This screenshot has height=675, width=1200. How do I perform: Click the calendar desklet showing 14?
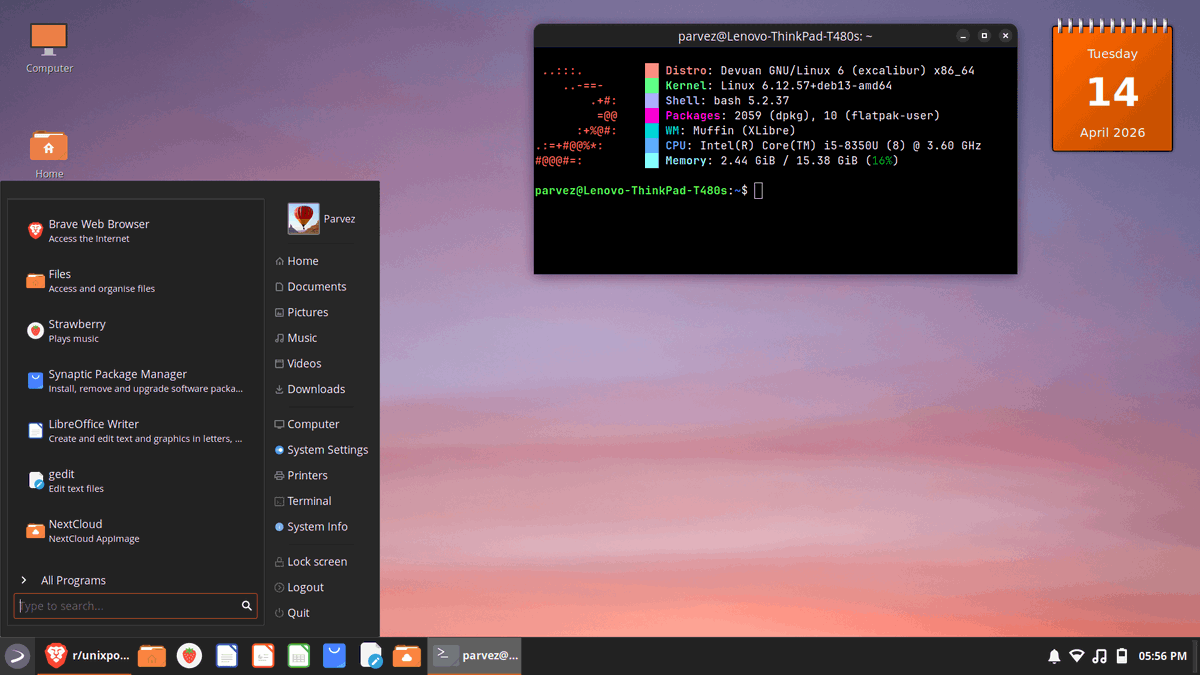click(x=1112, y=88)
